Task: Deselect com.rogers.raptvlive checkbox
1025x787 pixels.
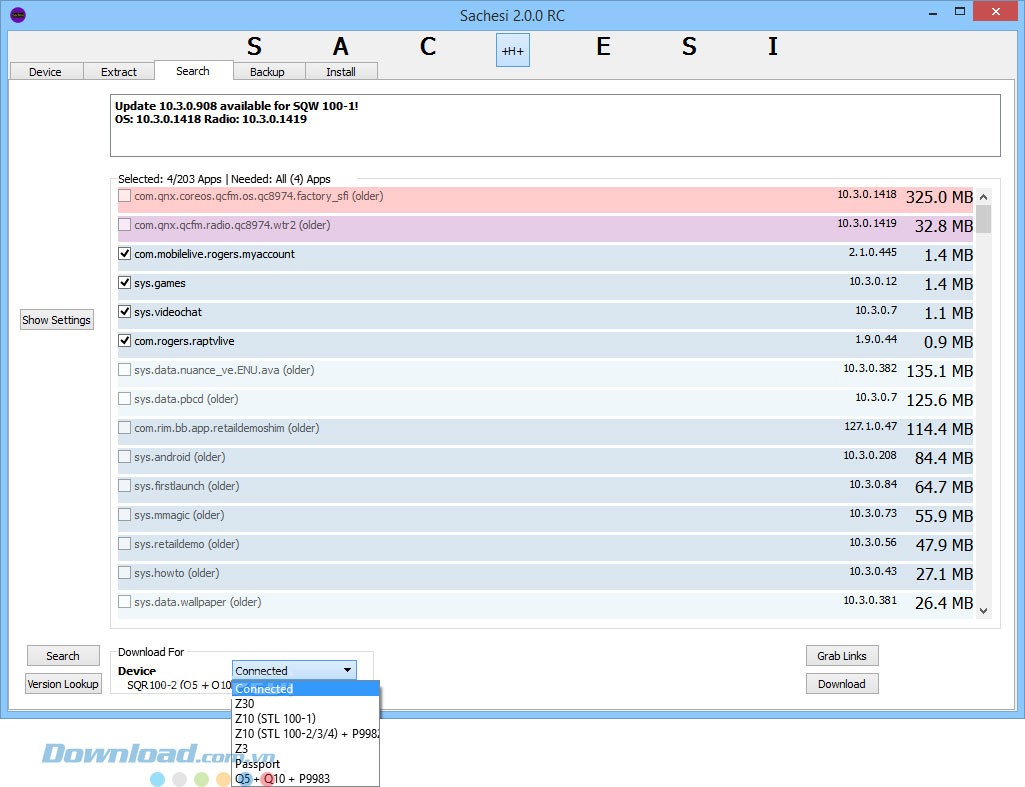Action: coord(125,341)
